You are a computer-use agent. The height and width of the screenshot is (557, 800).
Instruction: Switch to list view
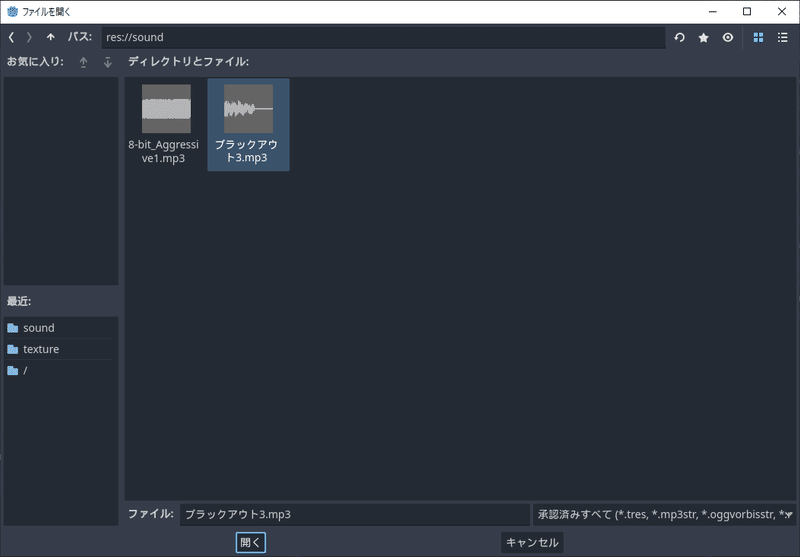point(783,37)
